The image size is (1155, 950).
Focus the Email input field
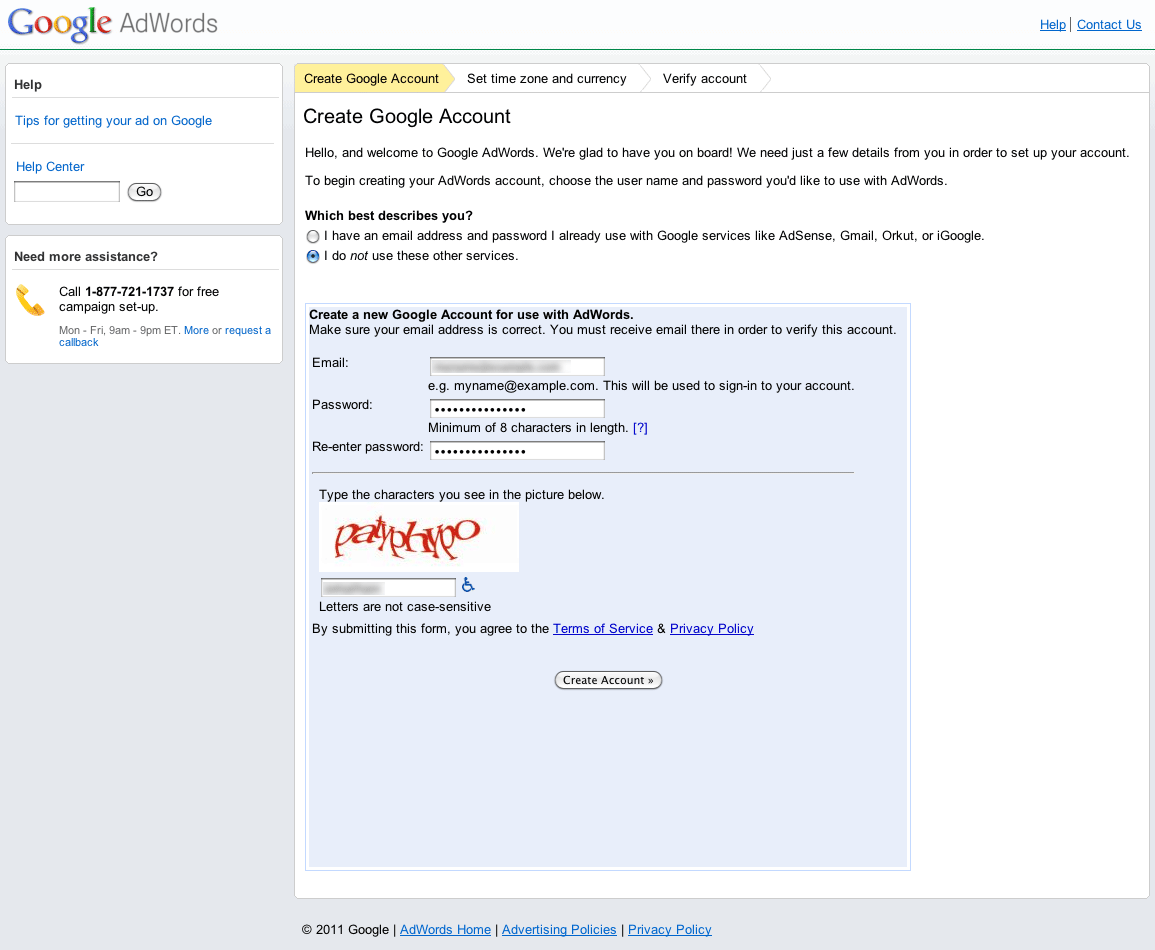tap(517, 367)
